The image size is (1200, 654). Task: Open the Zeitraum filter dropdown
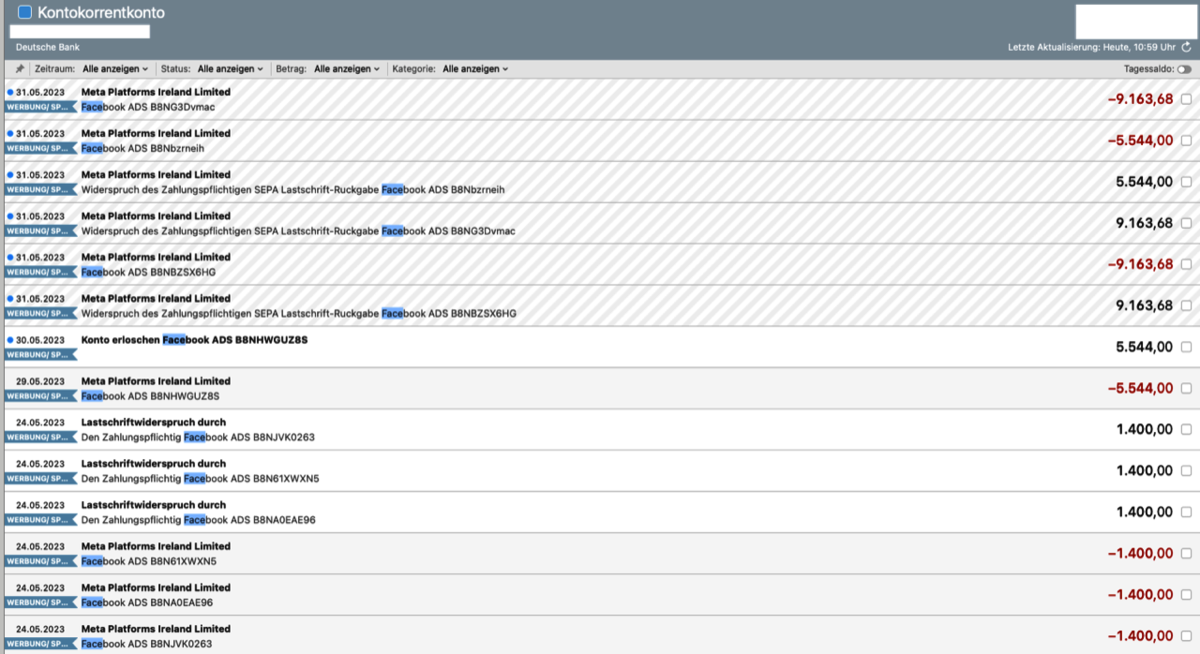115,69
